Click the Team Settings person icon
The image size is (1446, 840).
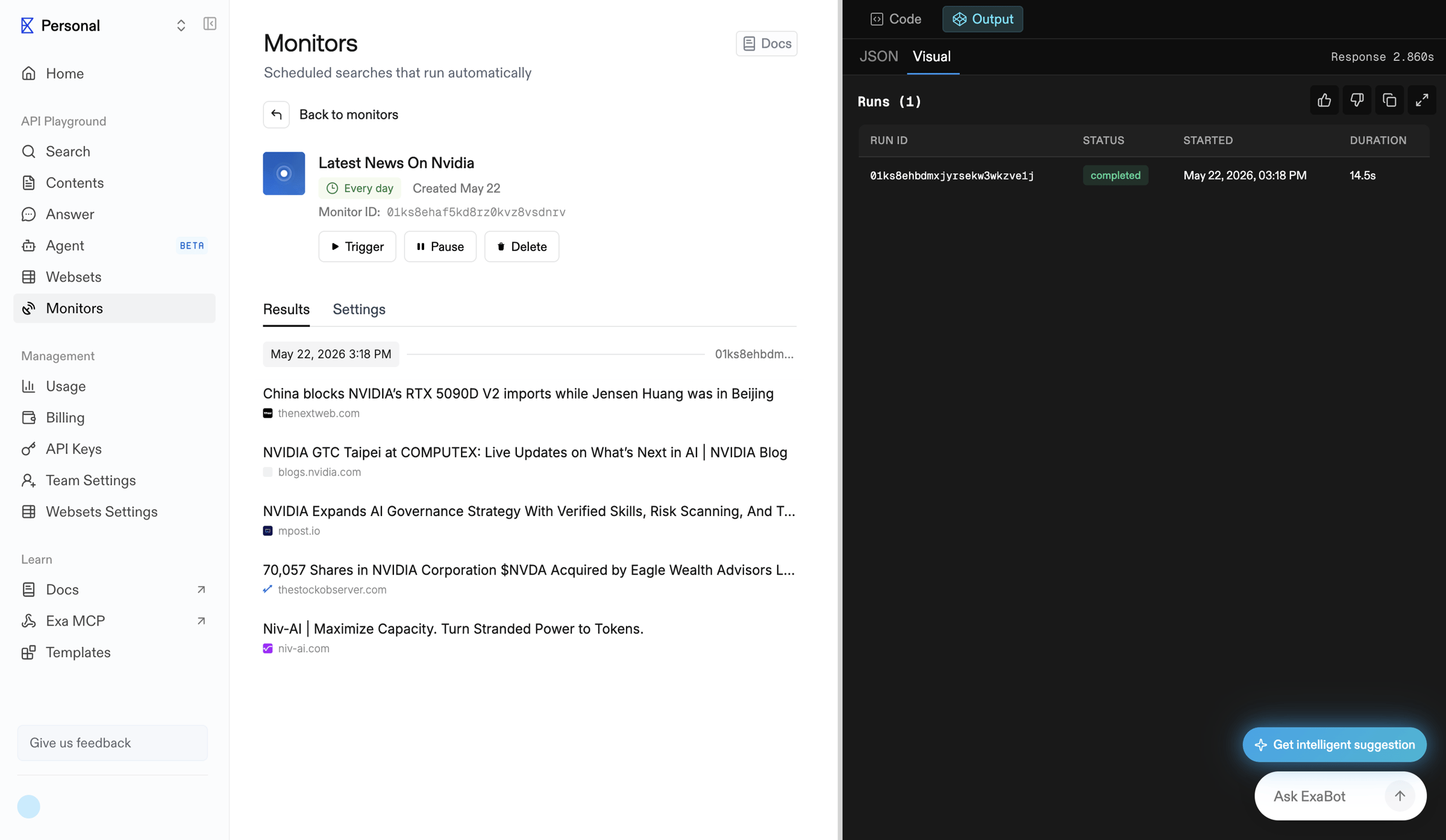point(28,481)
